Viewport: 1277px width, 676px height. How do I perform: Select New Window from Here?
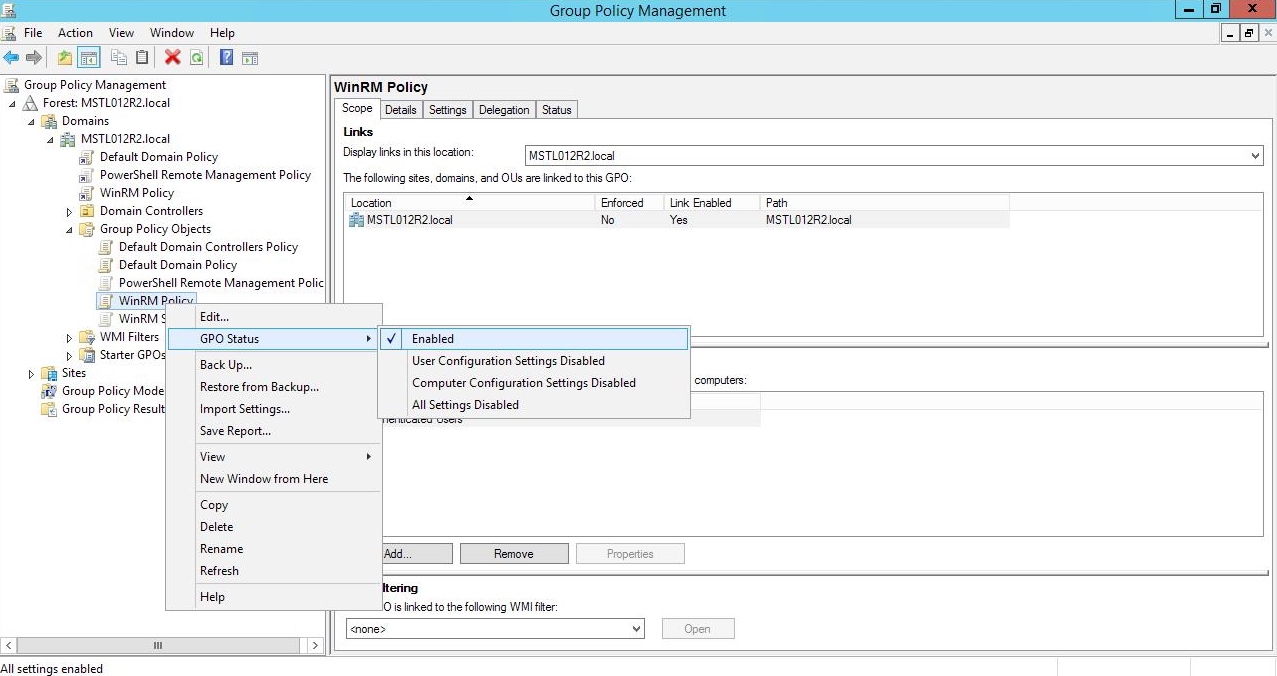pyautogui.click(x=274, y=479)
